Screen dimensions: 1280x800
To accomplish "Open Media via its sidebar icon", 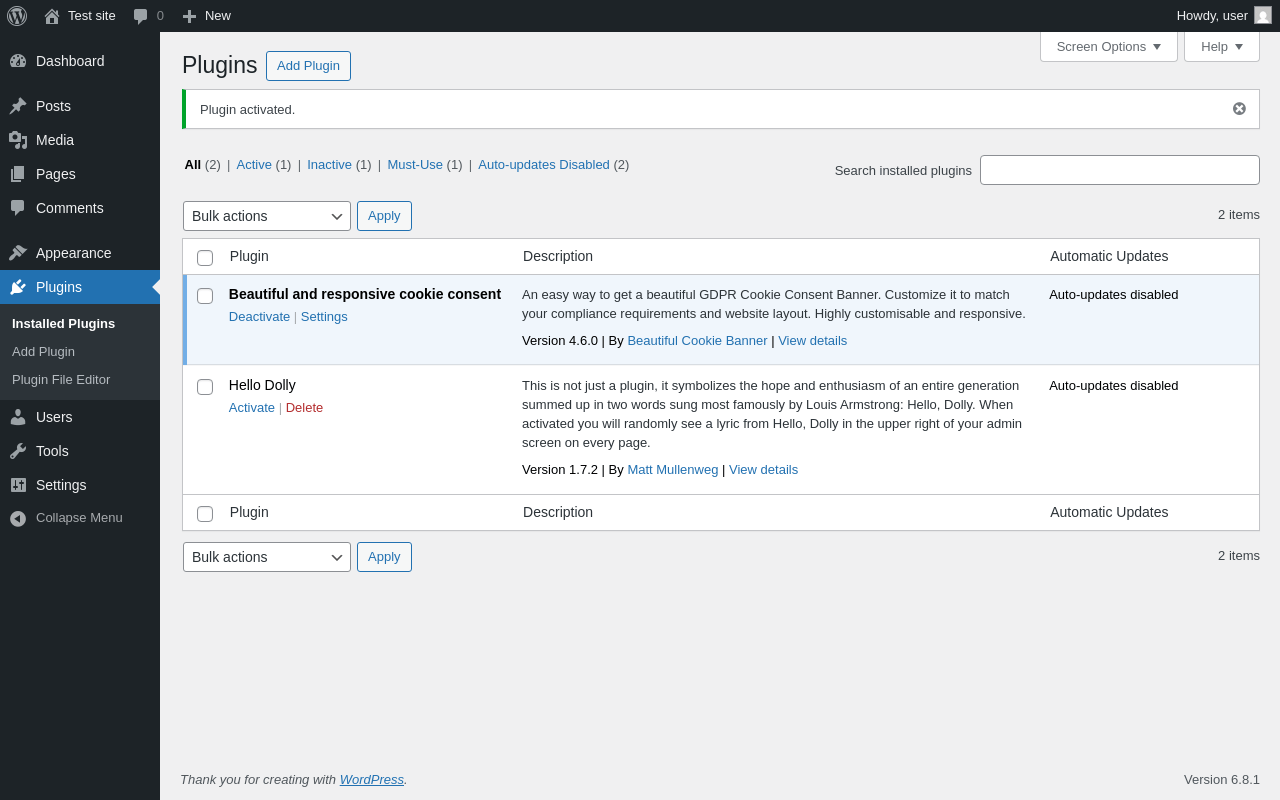I will click(x=18, y=140).
